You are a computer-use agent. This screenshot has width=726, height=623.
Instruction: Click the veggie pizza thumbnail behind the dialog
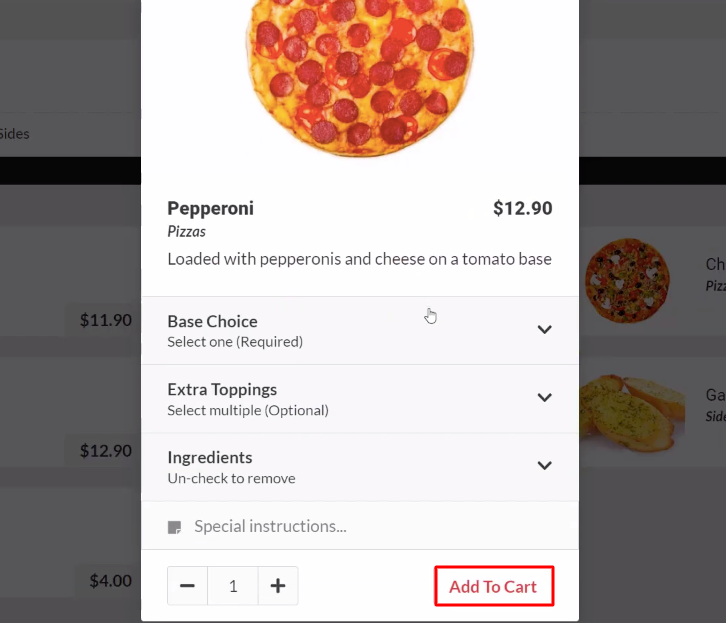[627, 280]
